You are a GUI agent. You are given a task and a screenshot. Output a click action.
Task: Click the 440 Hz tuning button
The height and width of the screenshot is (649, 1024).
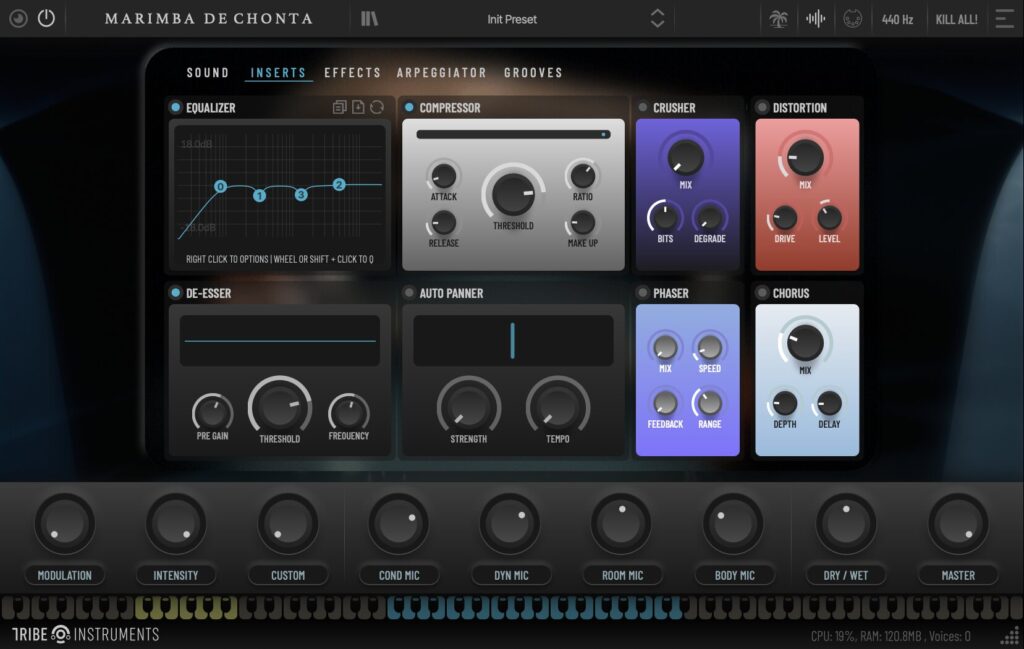coord(897,19)
